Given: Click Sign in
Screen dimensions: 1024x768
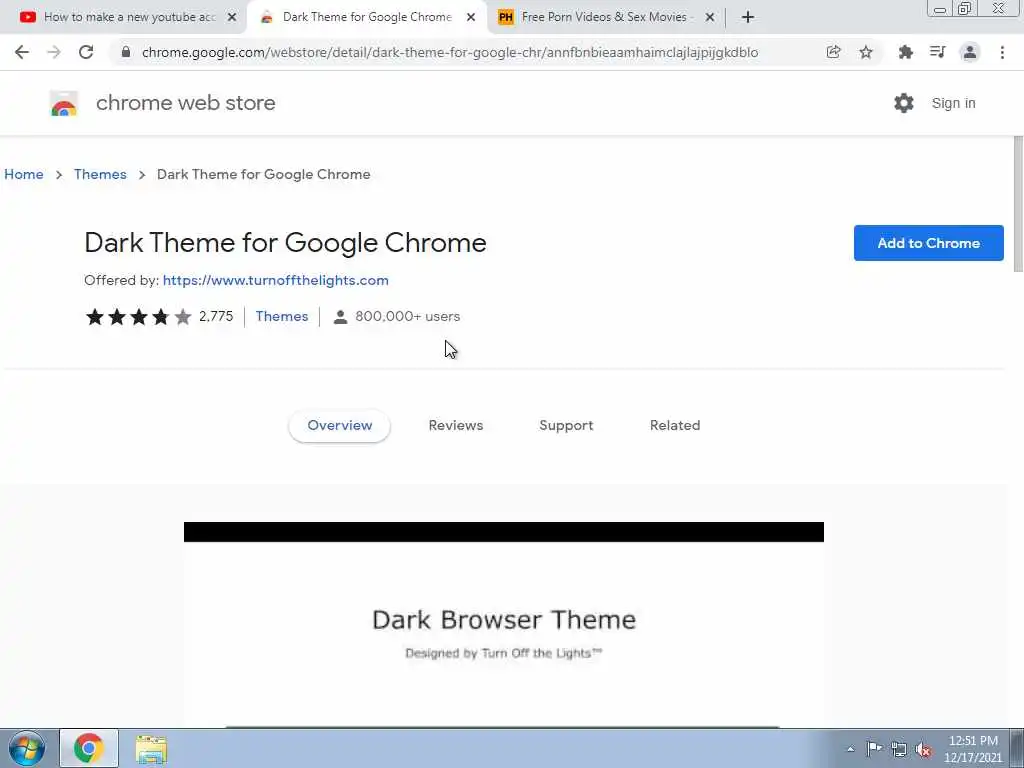Looking at the screenshot, I should click(953, 103).
